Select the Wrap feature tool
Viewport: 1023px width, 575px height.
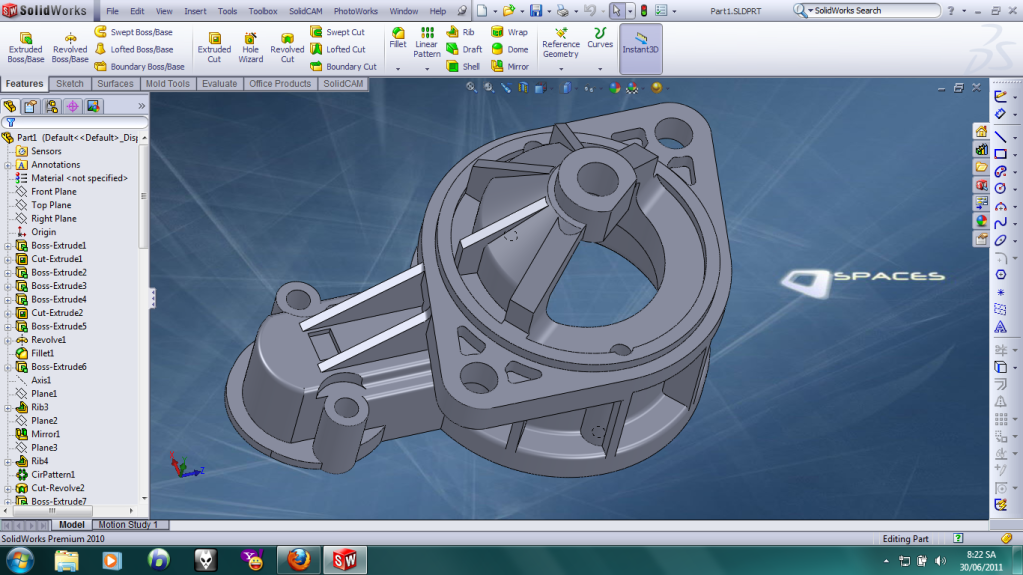pyautogui.click(x=510, y=32)
